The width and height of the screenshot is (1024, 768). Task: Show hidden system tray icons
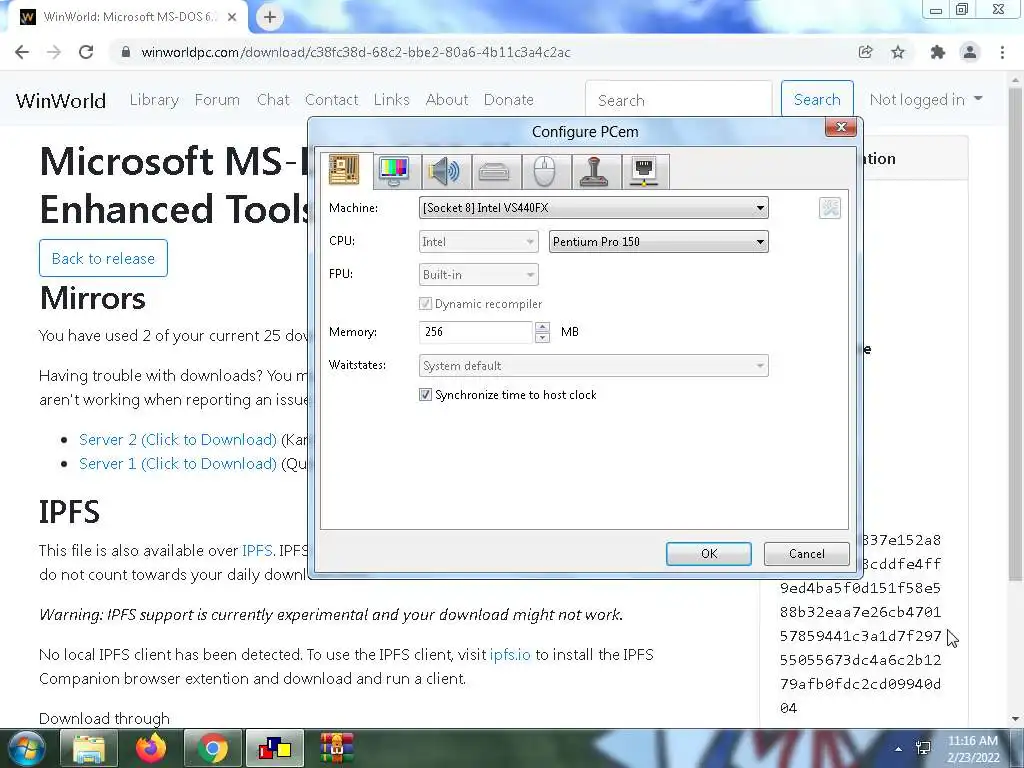click(x=899, y=749)
